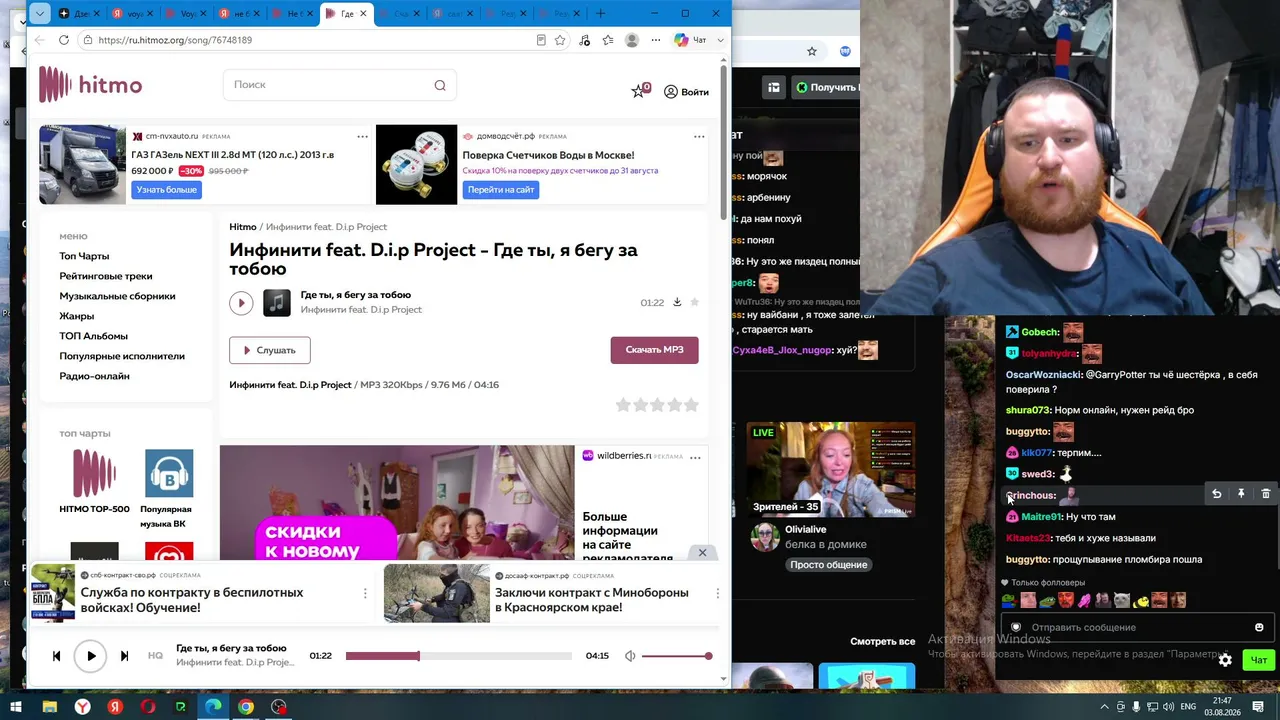Image resolution: width=1280 pixels, height=720 pixels.
Task: Open Музыкальные сборники menu item
Action: [117, 296]
